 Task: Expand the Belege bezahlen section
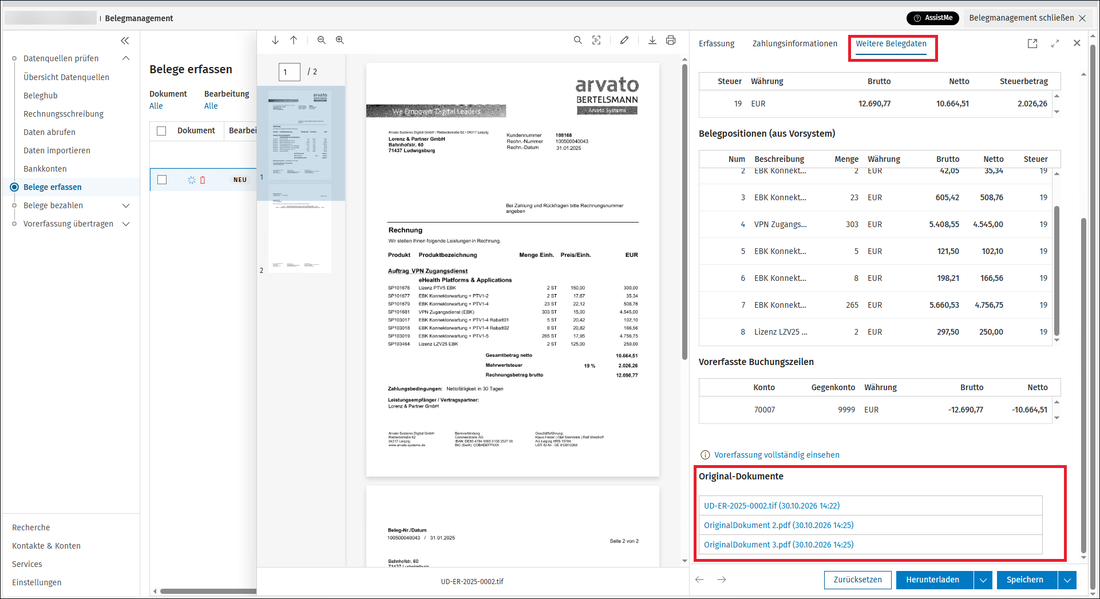[126, 206]
